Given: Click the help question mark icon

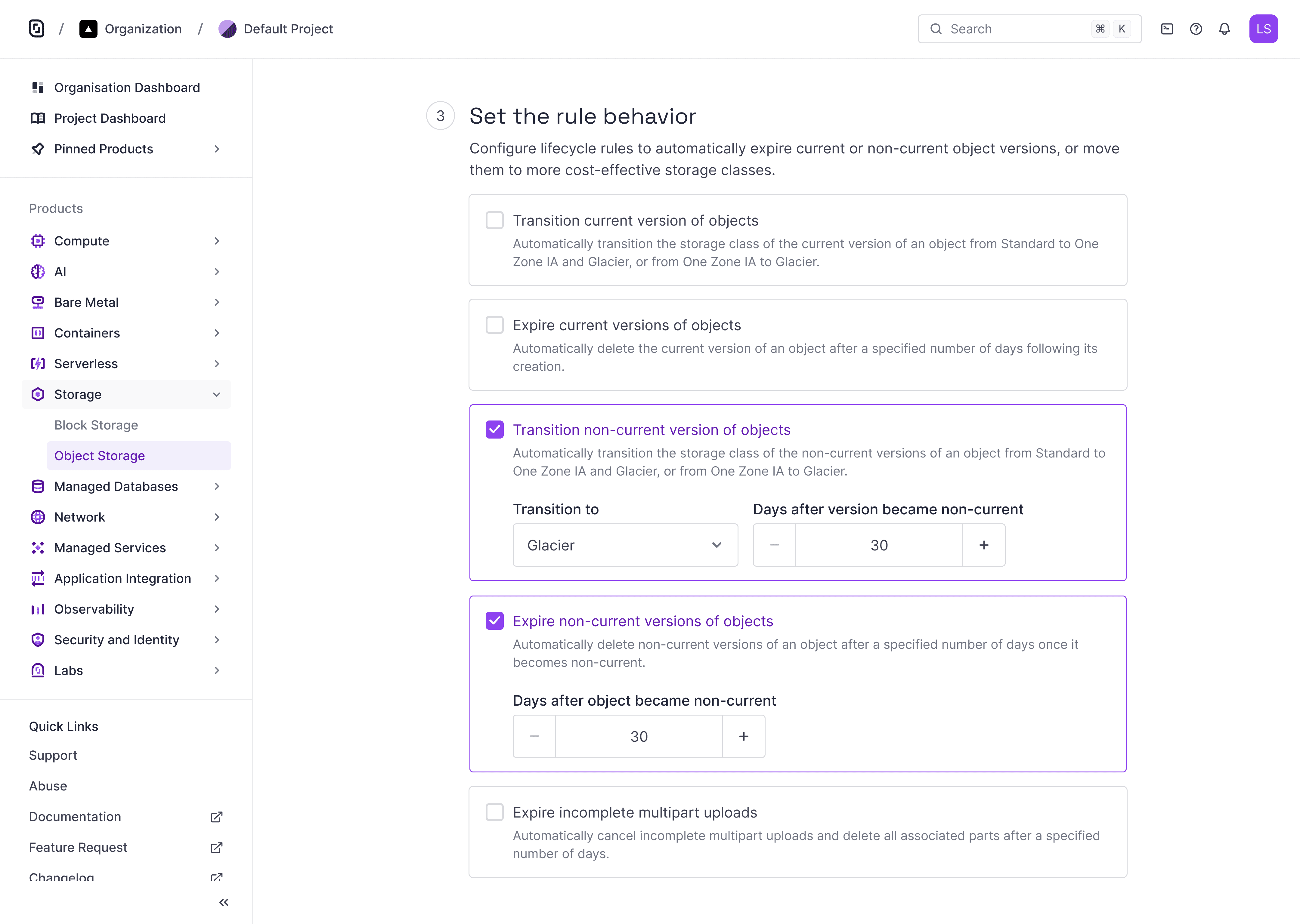Looking at the screenshot, I should click(x=1196, y=29).
